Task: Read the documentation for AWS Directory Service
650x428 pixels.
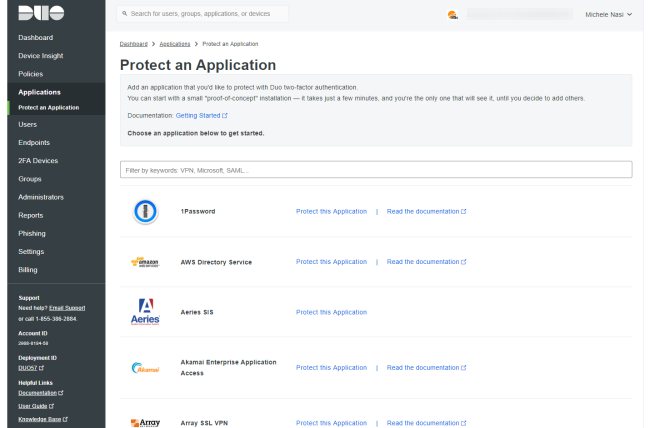Action: point(426,262)
